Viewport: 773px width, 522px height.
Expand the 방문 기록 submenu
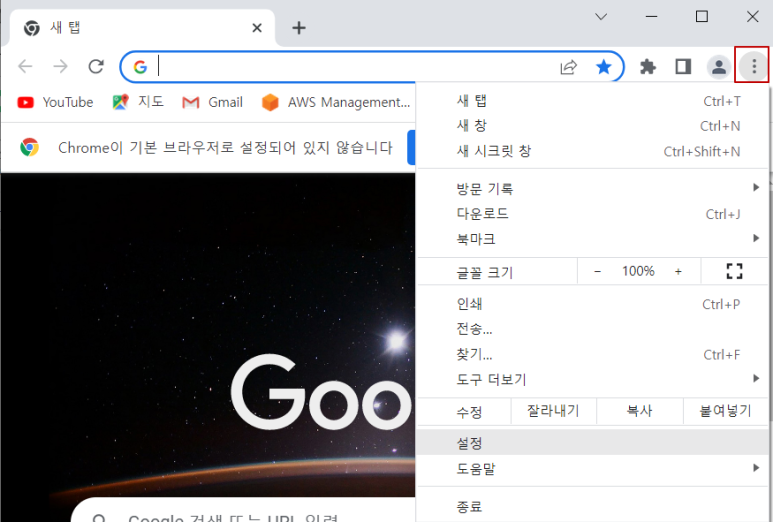coord(593,188)
